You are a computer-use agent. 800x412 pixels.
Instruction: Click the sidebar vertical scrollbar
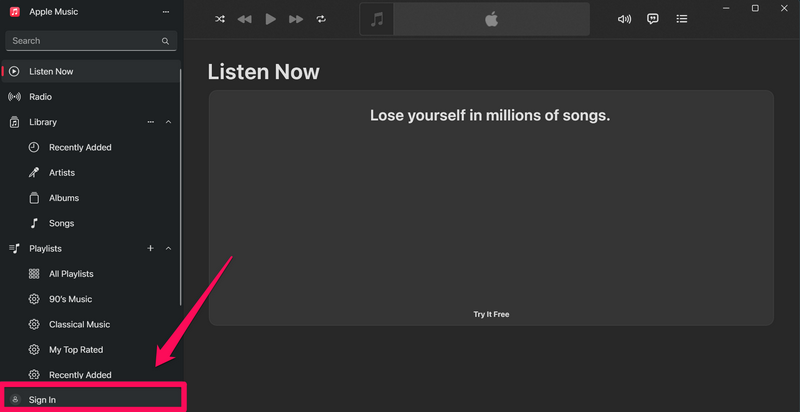click(x=180, y=186)
